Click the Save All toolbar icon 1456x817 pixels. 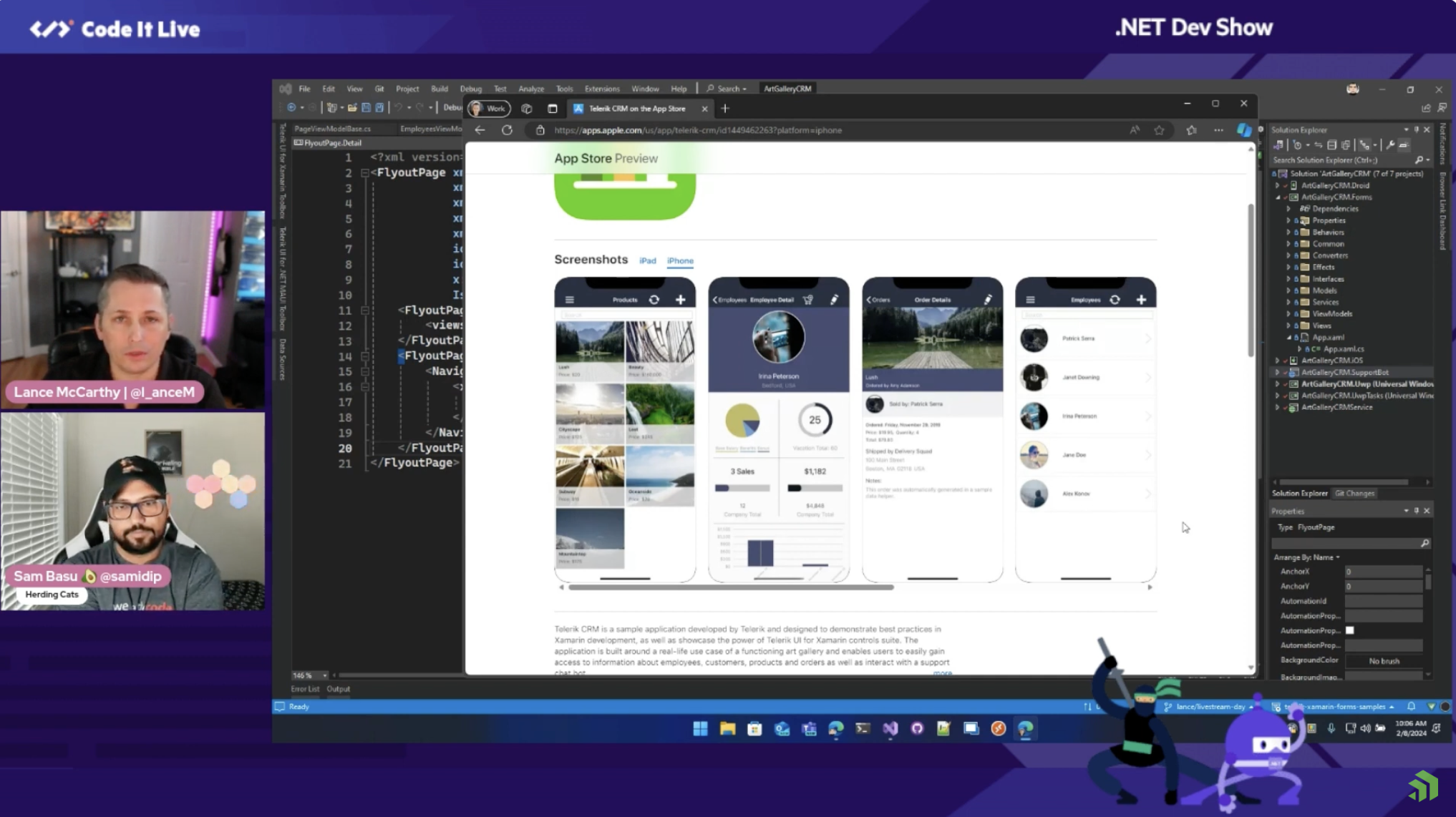coord(379,108)
